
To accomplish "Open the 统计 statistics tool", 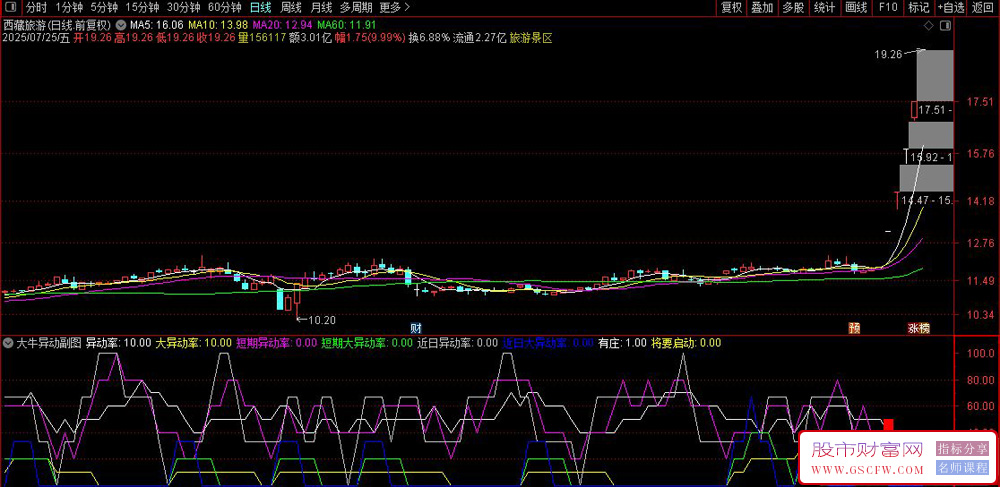I will (825, 8).
